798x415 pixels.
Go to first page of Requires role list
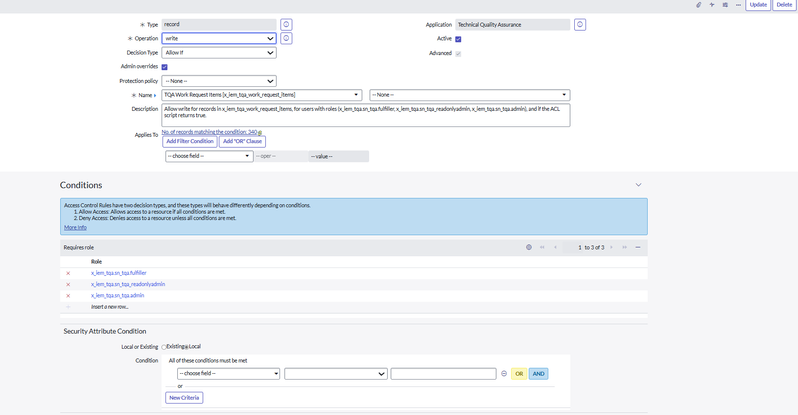(542, 247)
